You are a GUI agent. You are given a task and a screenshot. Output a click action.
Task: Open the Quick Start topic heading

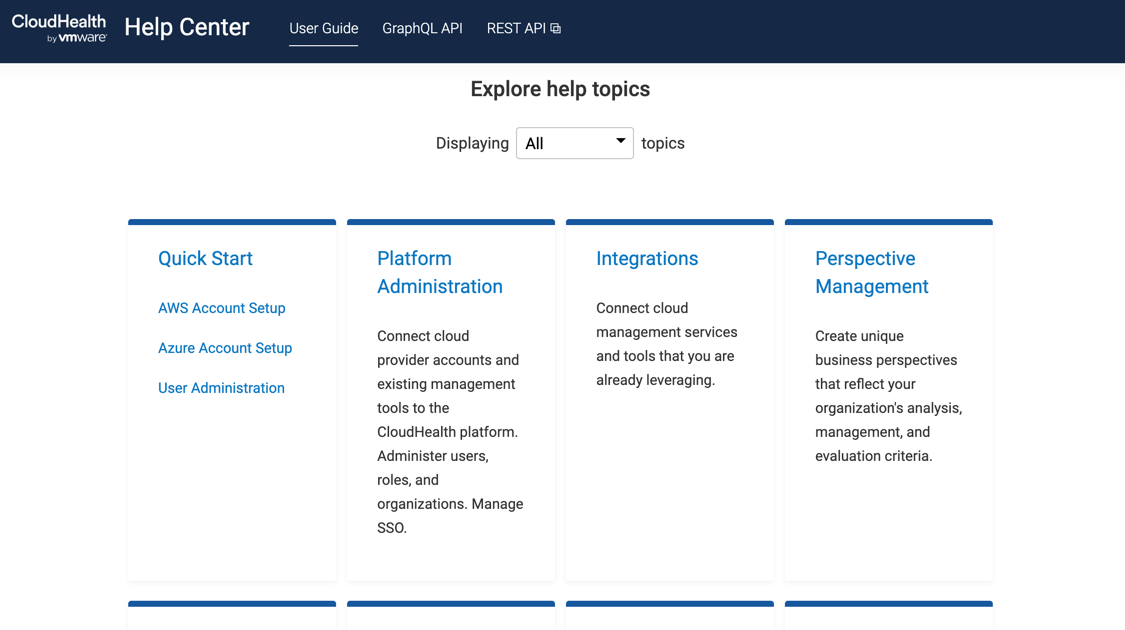pos(205,258)
